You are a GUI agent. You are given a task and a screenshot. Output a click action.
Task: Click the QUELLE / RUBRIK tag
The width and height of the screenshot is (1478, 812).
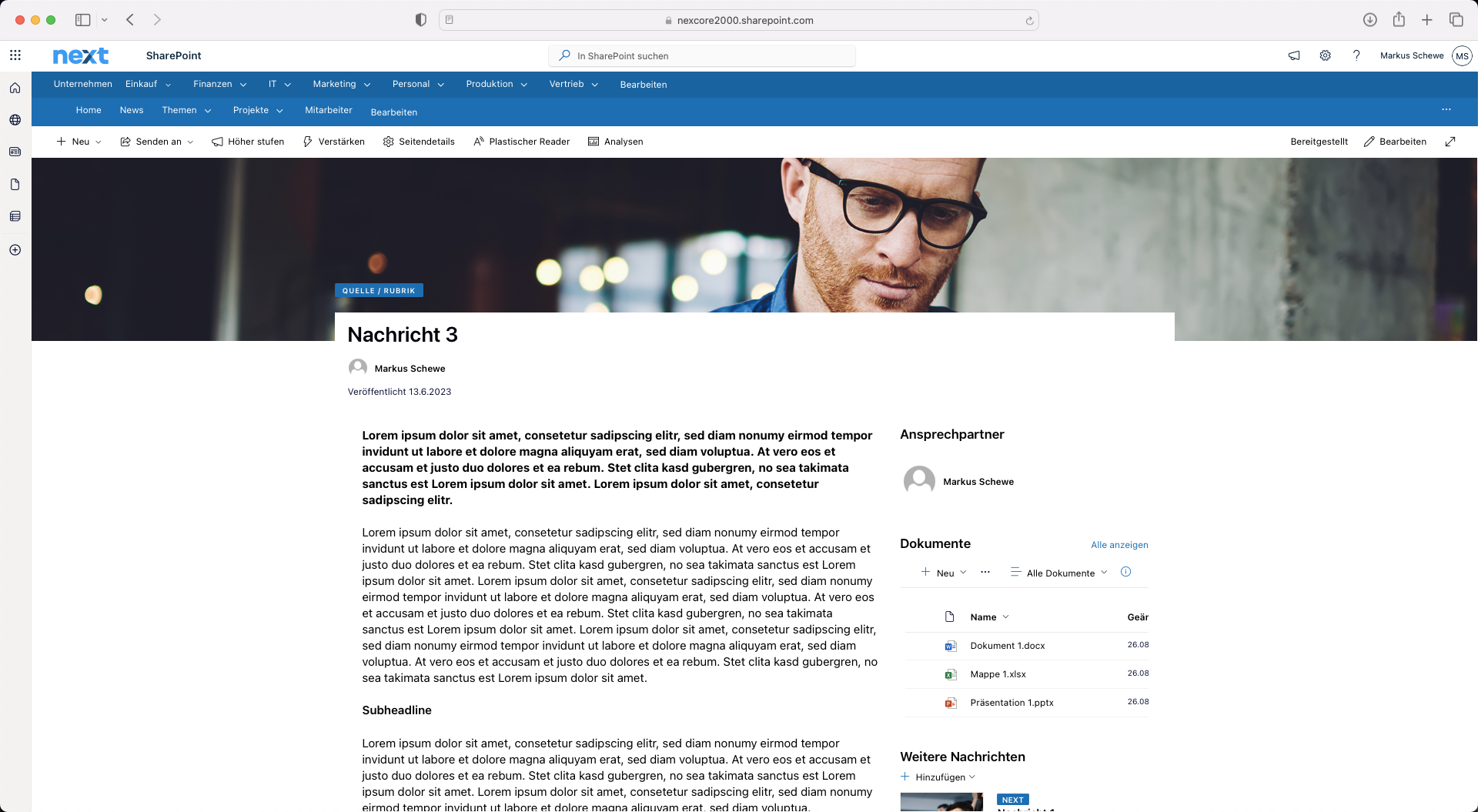379,290
